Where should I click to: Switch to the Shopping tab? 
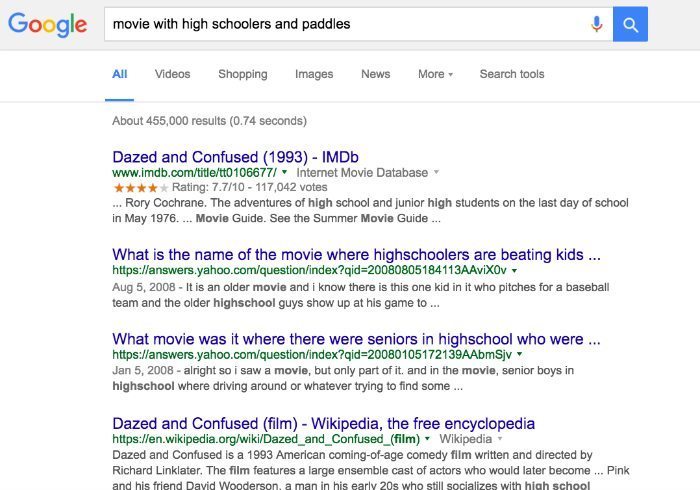(x=243, y=74)
